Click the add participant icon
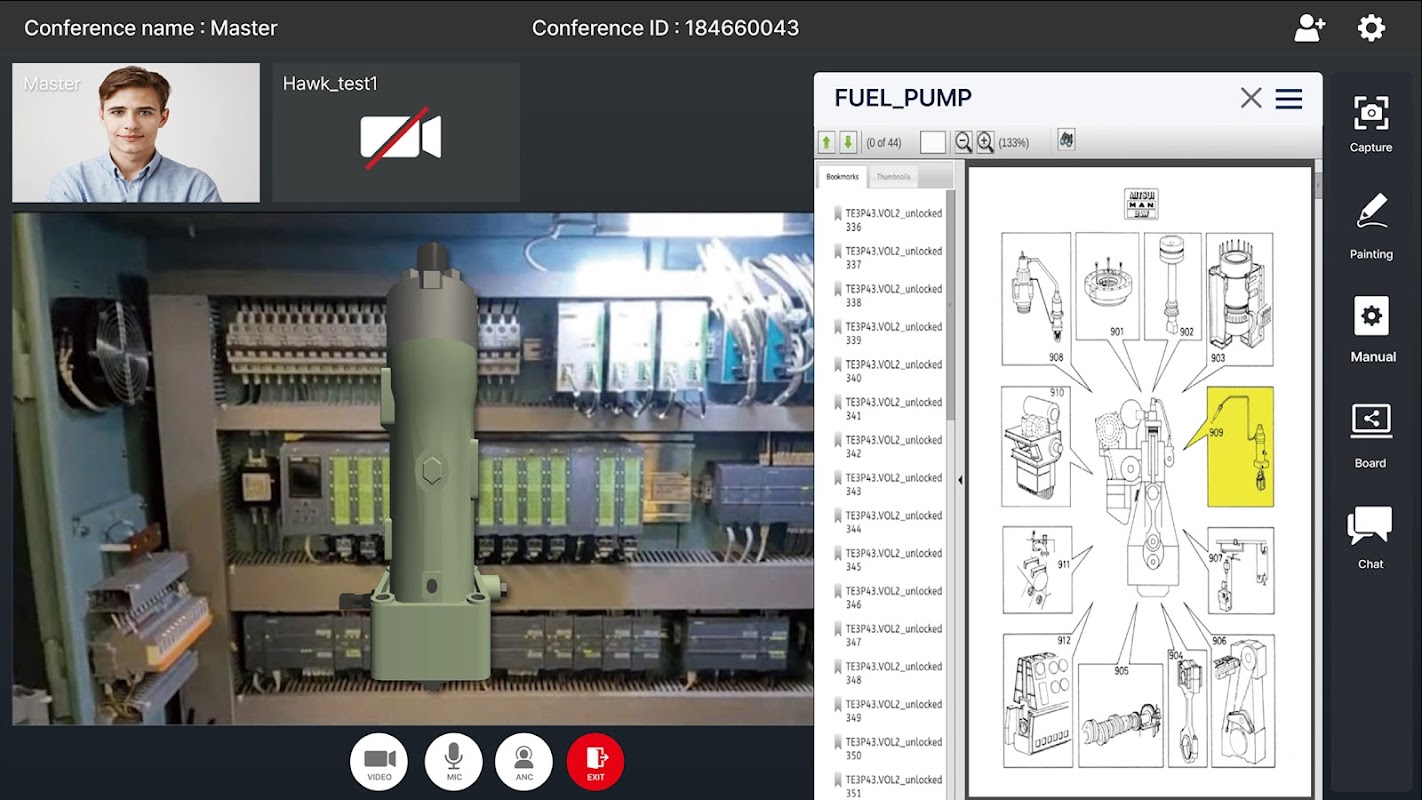Image resolution: width=1422 pixels, height=800 pixels. point(1309,28)
